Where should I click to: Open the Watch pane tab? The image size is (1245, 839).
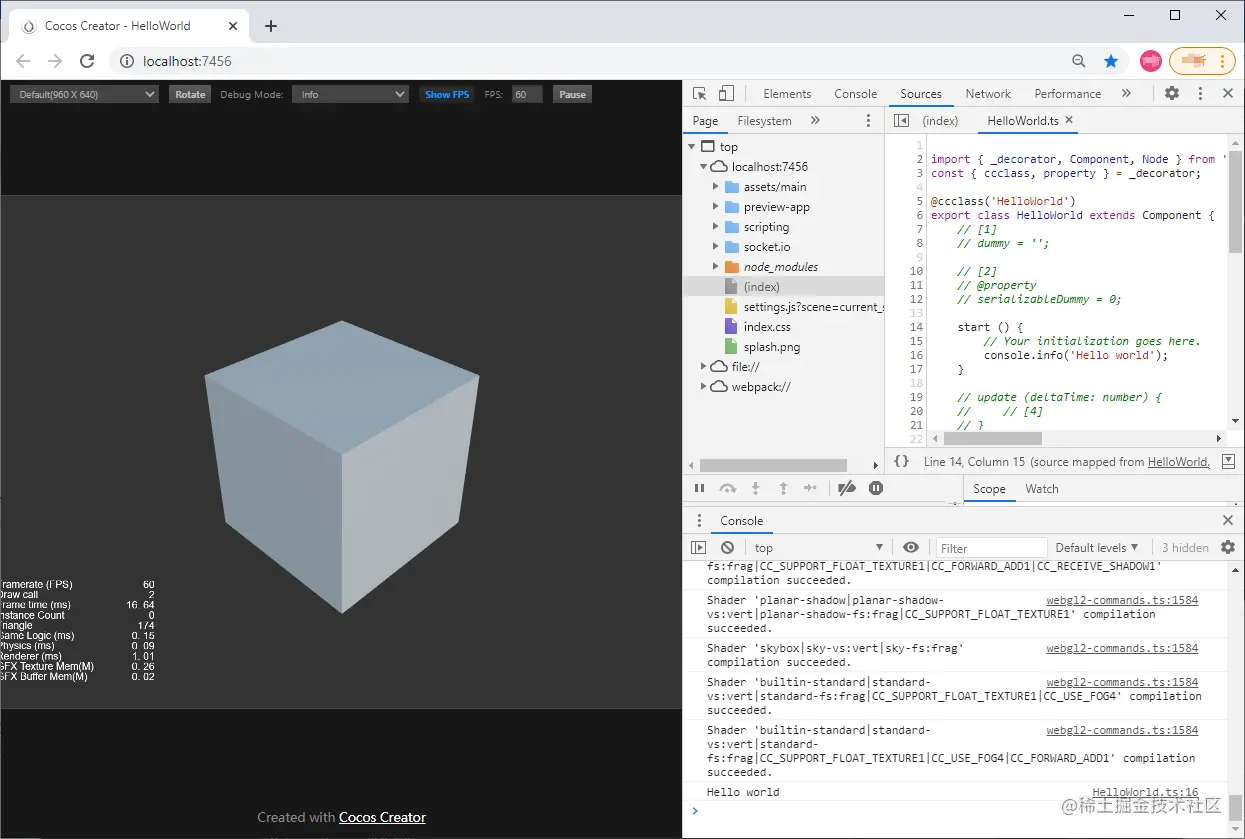1041,489
